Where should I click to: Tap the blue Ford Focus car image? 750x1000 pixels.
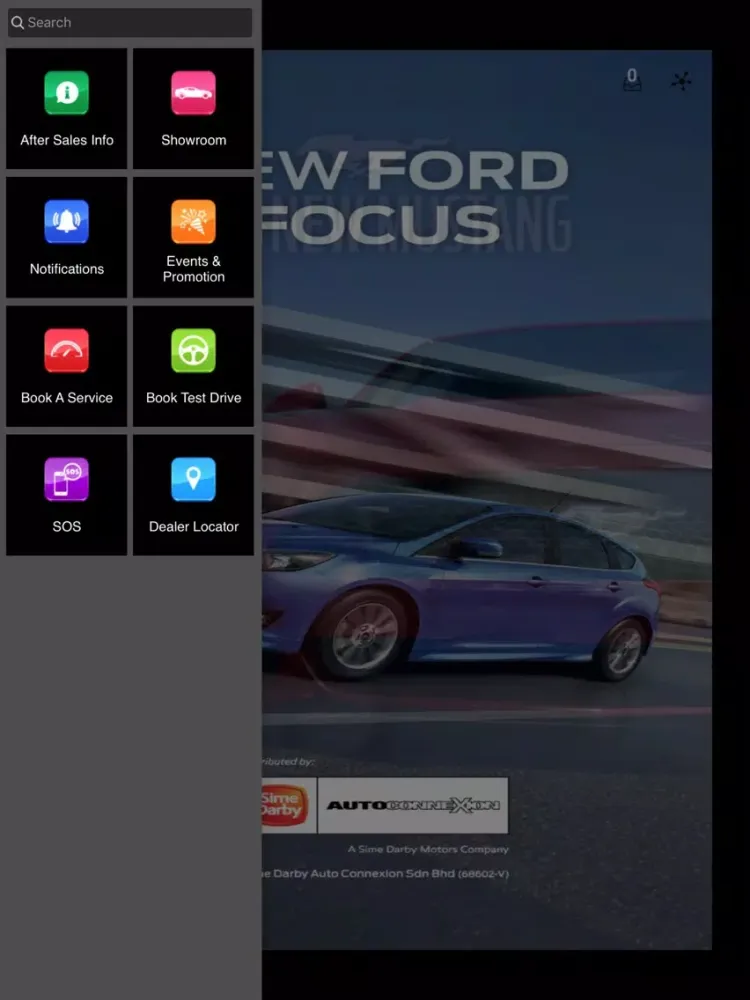(460, 585)
